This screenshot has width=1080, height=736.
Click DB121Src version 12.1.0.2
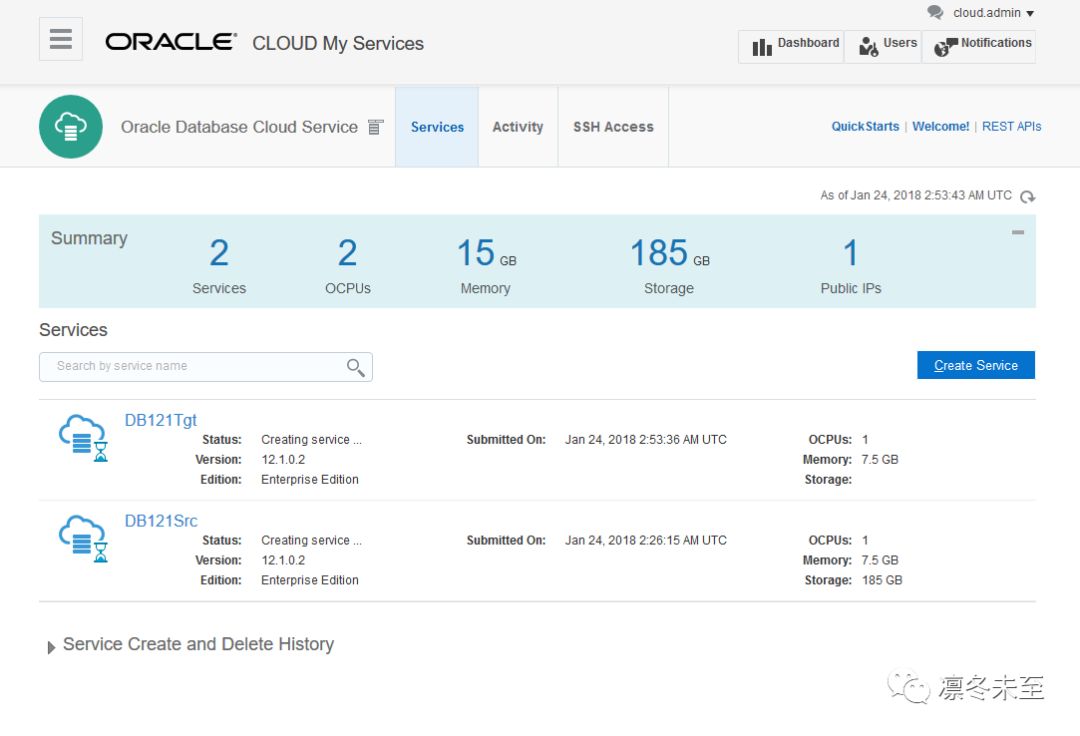[x=283, y=560]
